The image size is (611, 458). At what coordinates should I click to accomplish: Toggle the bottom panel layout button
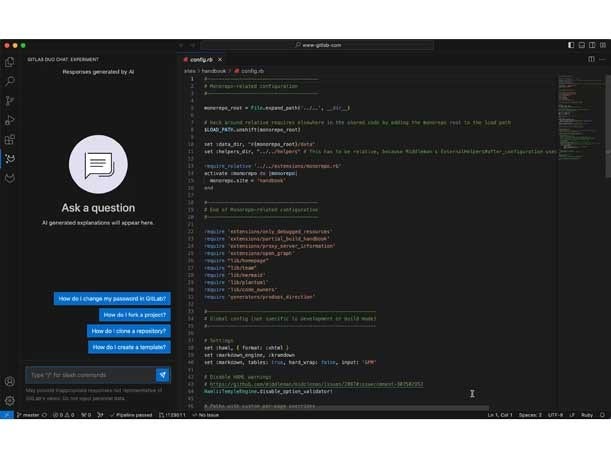(x=581, y=45)
